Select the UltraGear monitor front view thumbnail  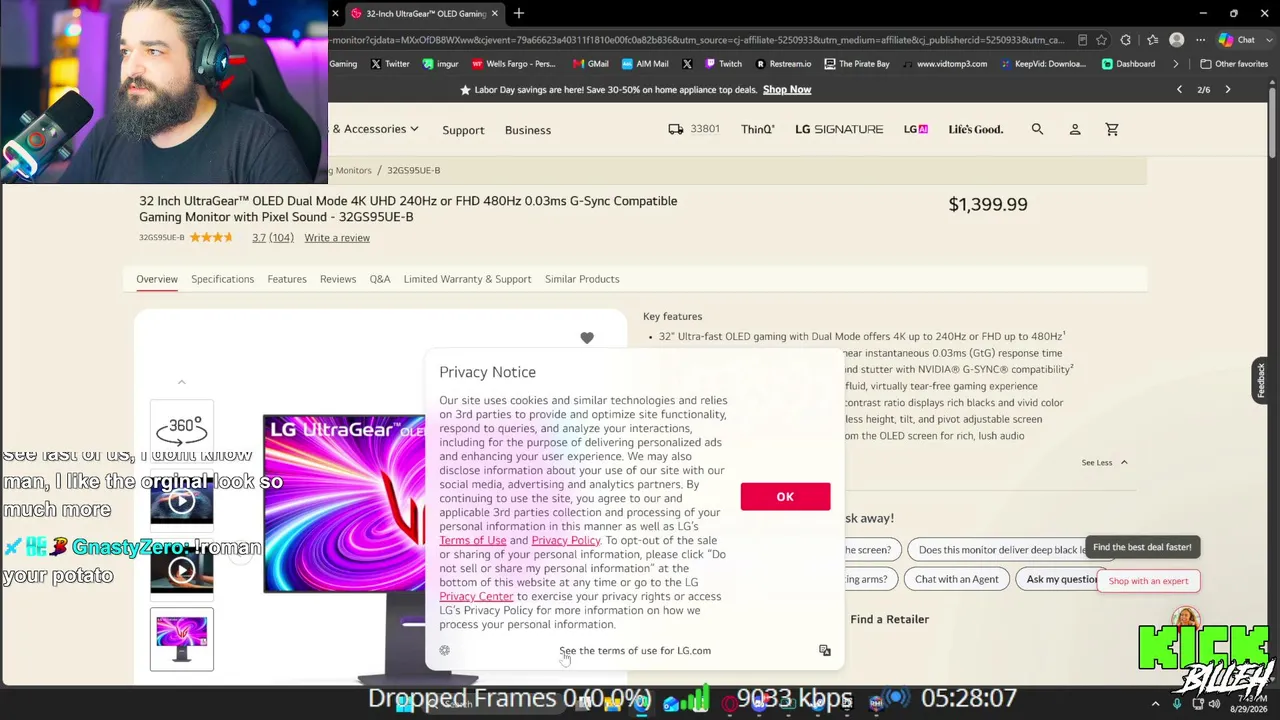(x=182, y=639)
